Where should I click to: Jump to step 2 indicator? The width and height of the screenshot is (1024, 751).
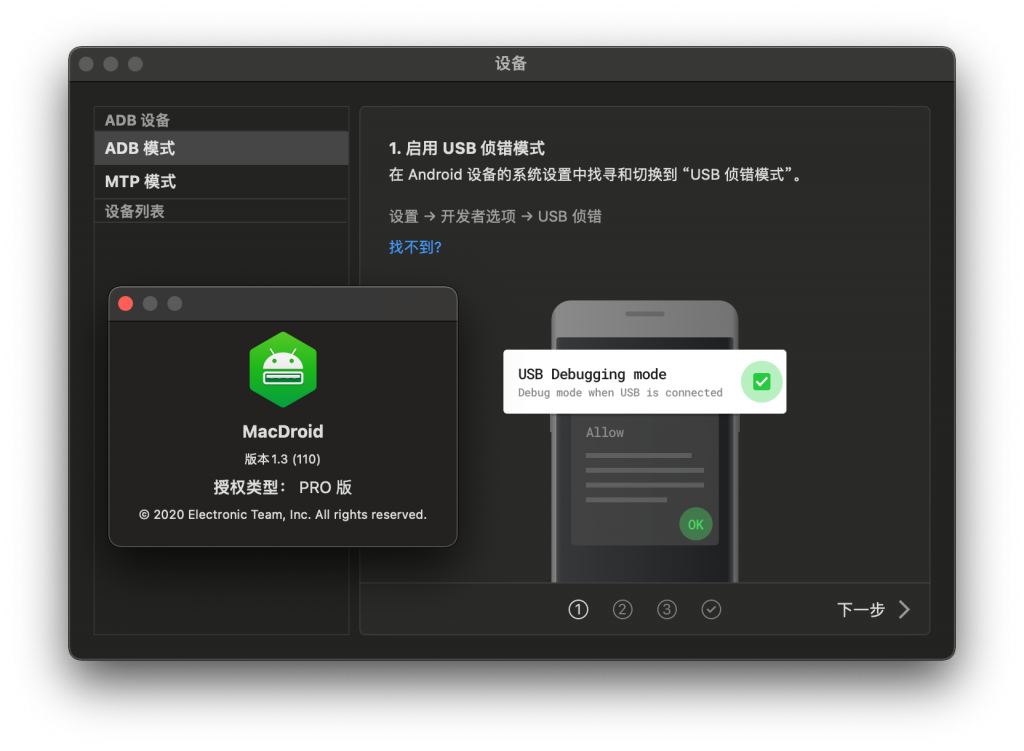click(x=622, y=609)
